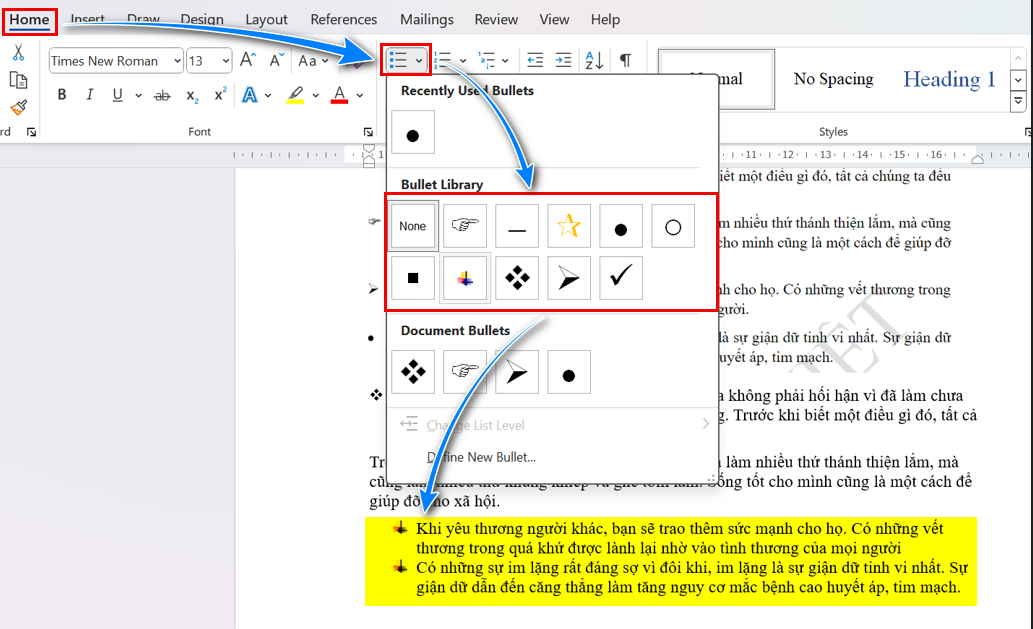1033x629 pixels.
Task: Toggle Bold formatting
Action: pos(62,95)
